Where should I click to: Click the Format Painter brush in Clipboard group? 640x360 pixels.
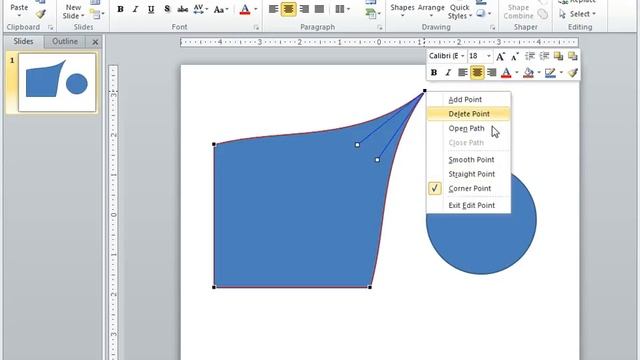tap(40, 14)
